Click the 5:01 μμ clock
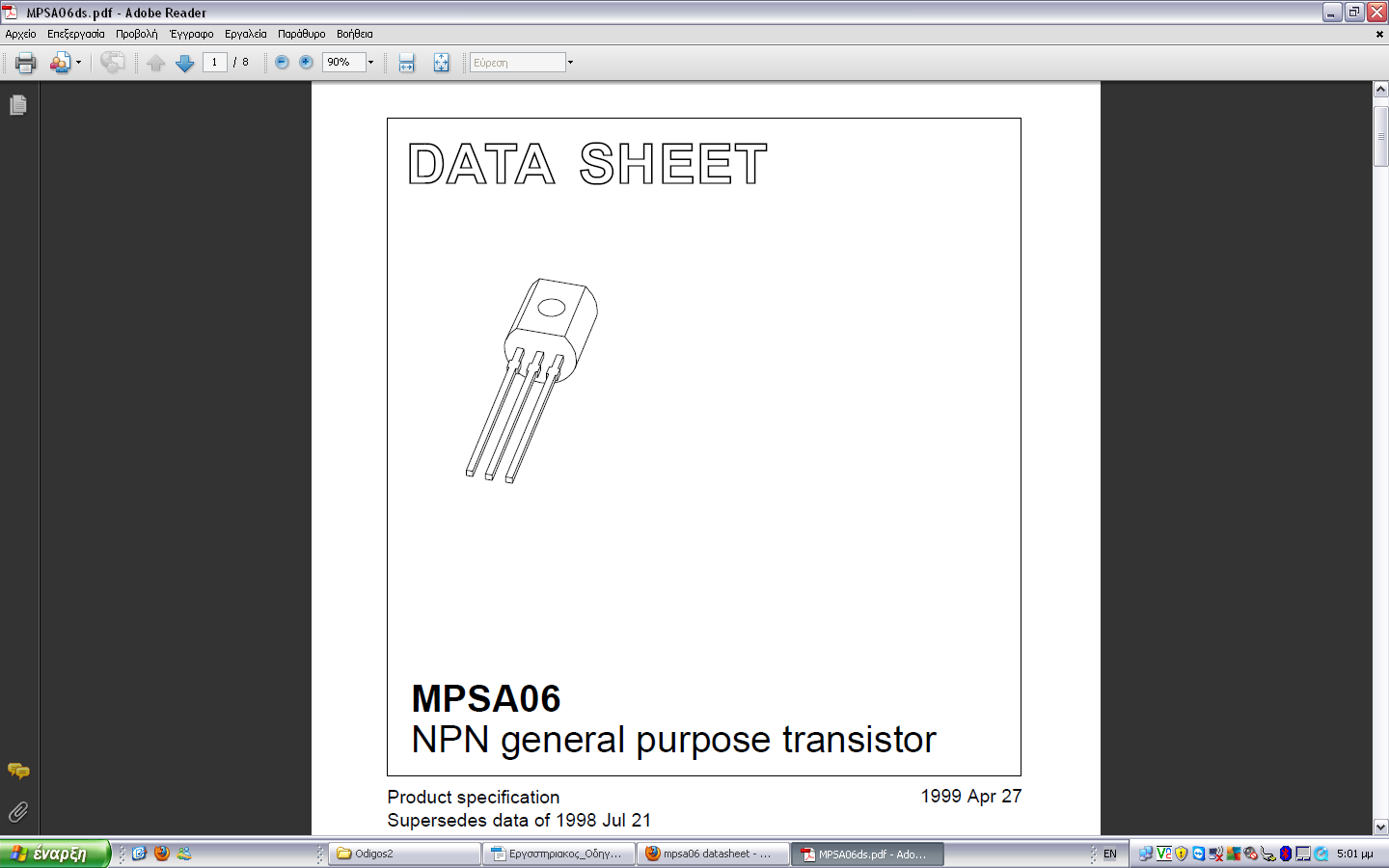Screen dimensions: 1389x868 pos(1355,854)
